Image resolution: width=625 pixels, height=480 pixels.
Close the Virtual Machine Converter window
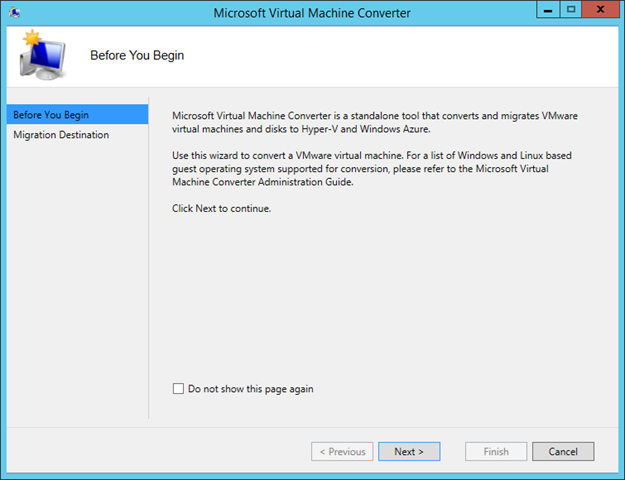(x=600, y=10)
